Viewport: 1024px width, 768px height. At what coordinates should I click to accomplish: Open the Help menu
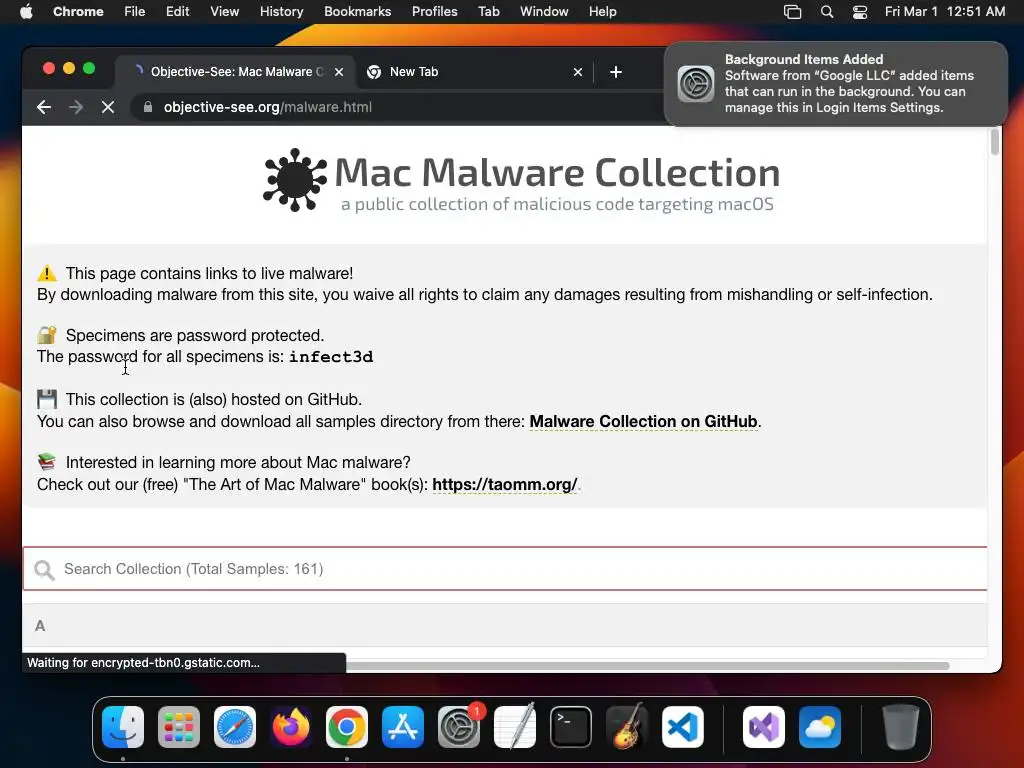602,11
